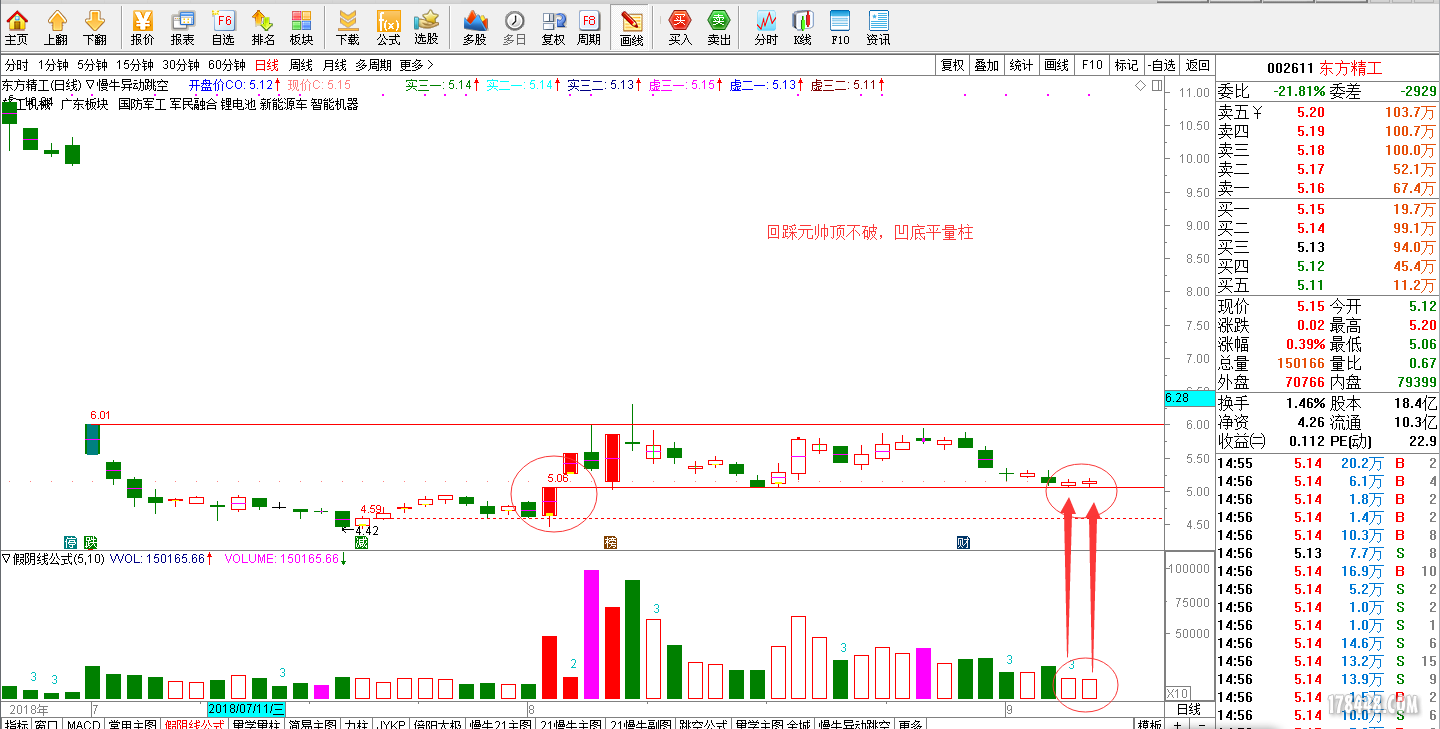Click the diamond icon at chart top-right
1440x729 pixels.
(x=1142, y=86)
